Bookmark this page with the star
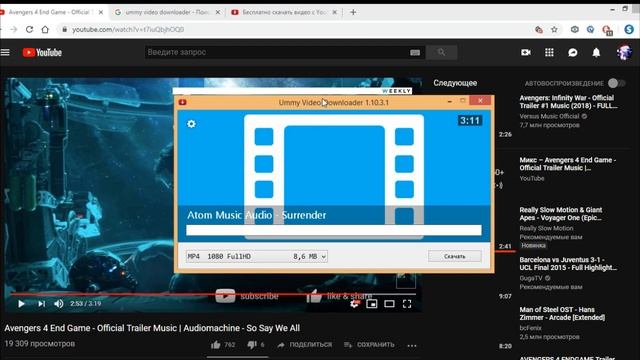Screen dimensions: 640x360 pyautogui.click(x=554, y=29)
